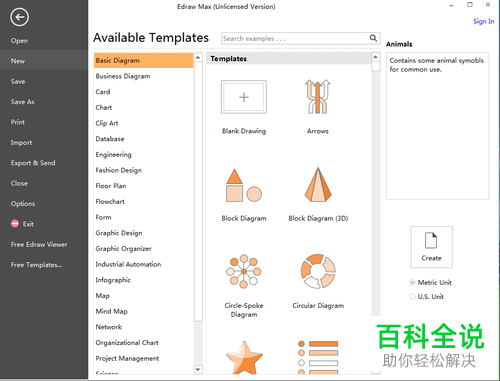
Task: Open Import in the sidebar
Action: click(21, 143)
